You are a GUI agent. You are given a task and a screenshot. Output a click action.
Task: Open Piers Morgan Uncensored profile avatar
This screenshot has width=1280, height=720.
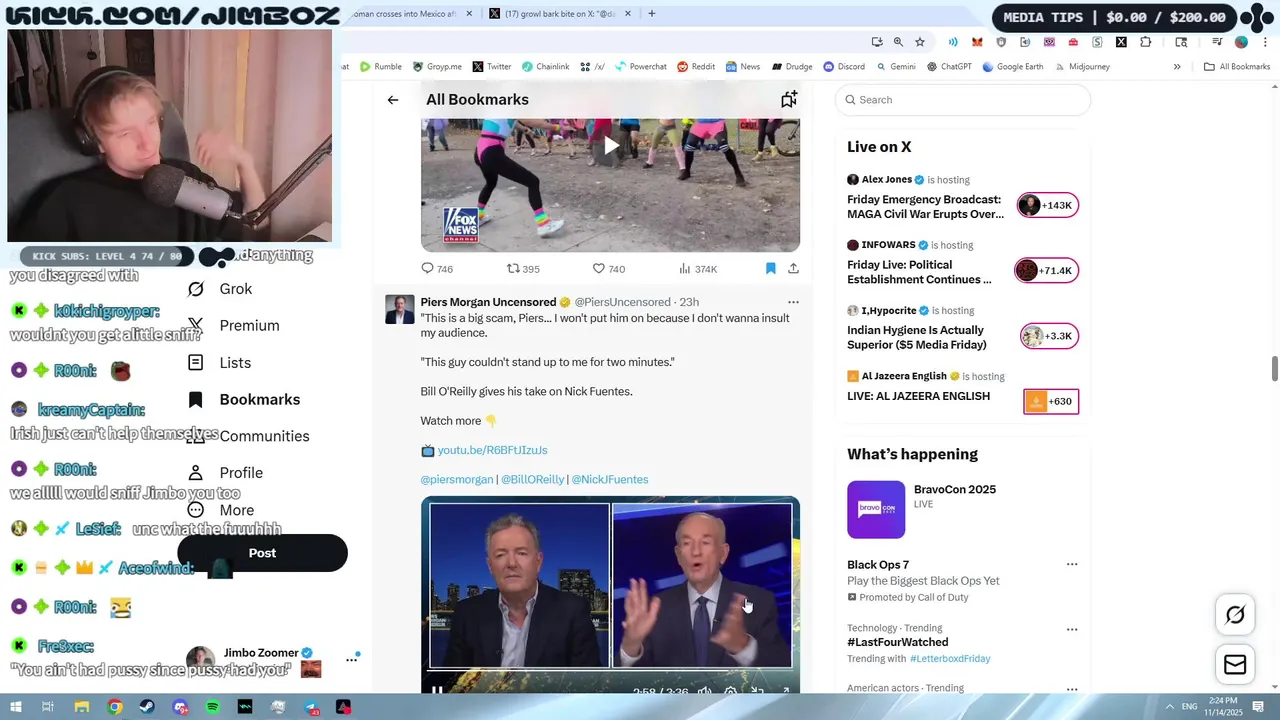point(400,309)
